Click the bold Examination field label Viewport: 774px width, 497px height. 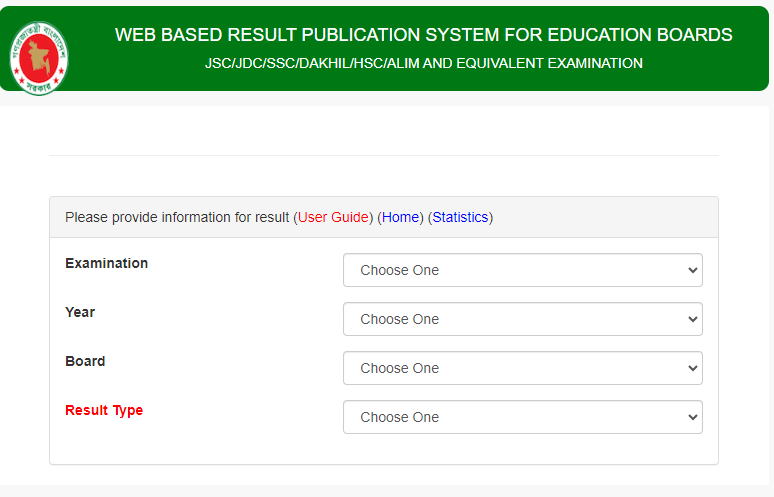coord(106,263)
